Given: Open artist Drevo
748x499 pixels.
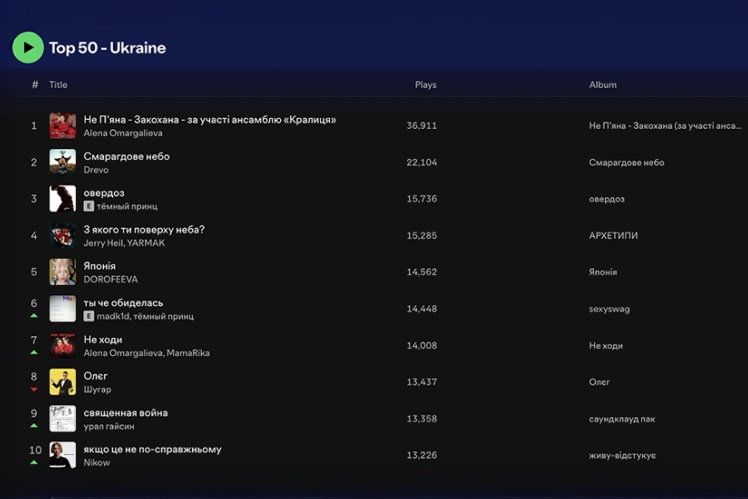Looking at the screenshot, I should (x=96, y=170).
